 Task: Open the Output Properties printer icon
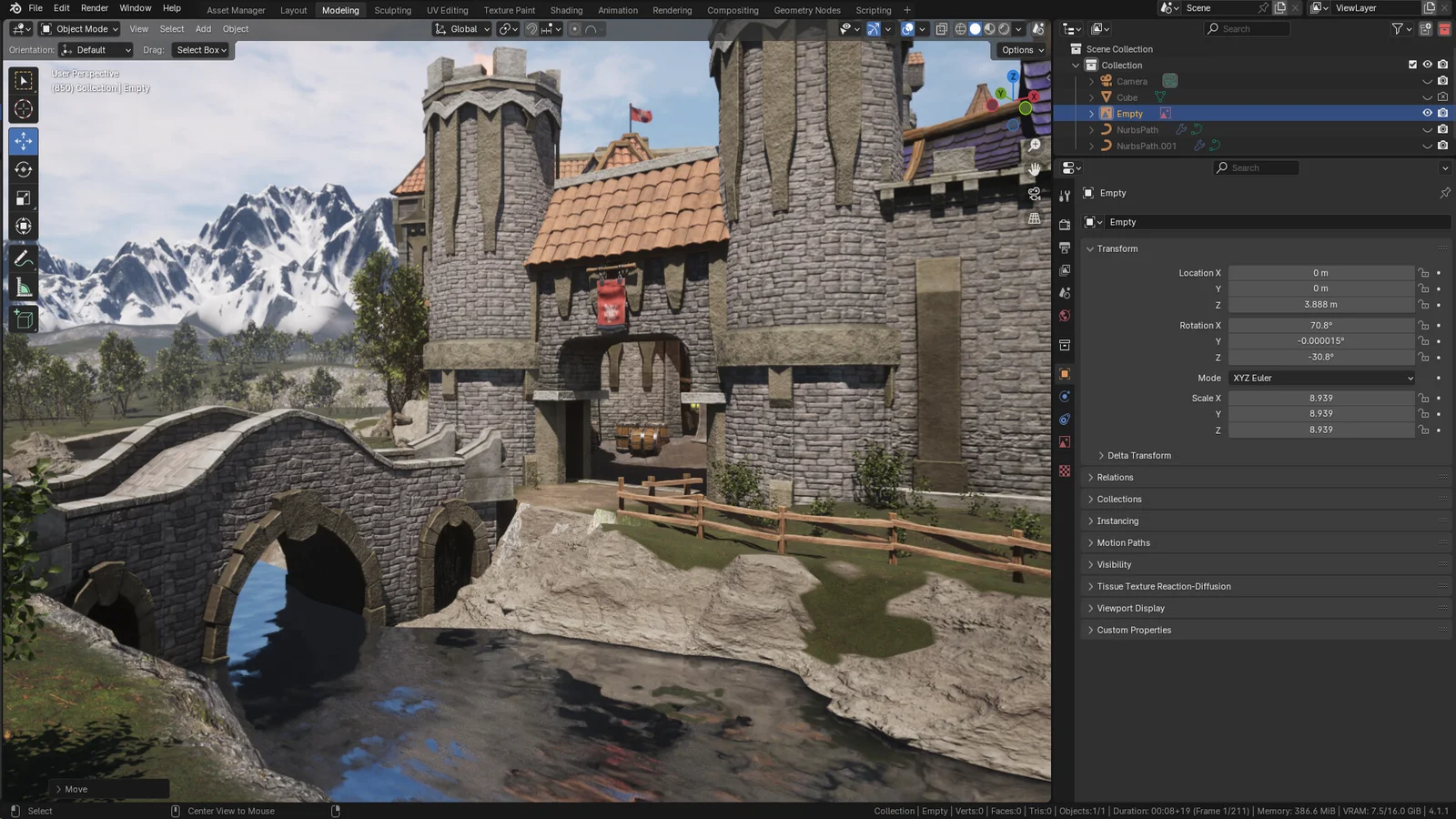click(x=1064, y=247)
